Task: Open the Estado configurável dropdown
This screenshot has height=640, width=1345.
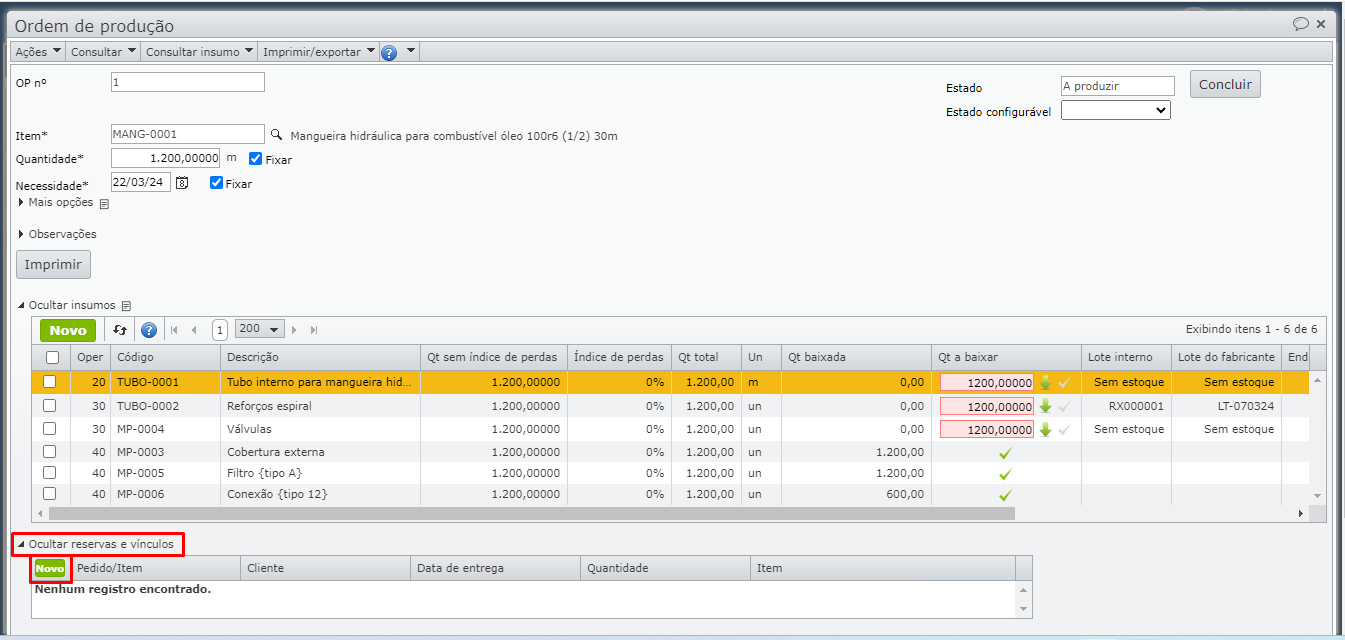Action: (1115, 110)
